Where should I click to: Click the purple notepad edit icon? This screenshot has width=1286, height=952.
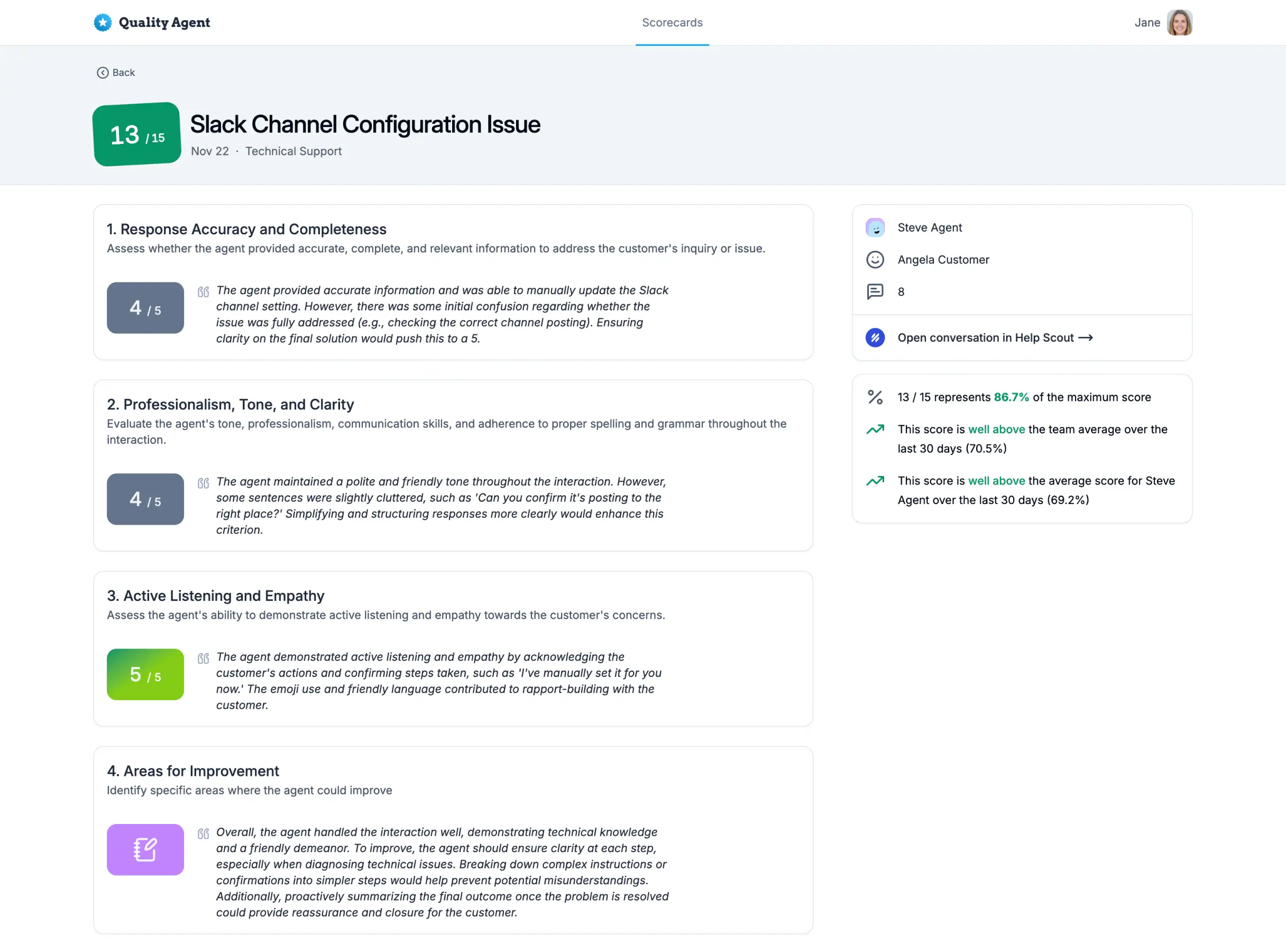[145, 849]
